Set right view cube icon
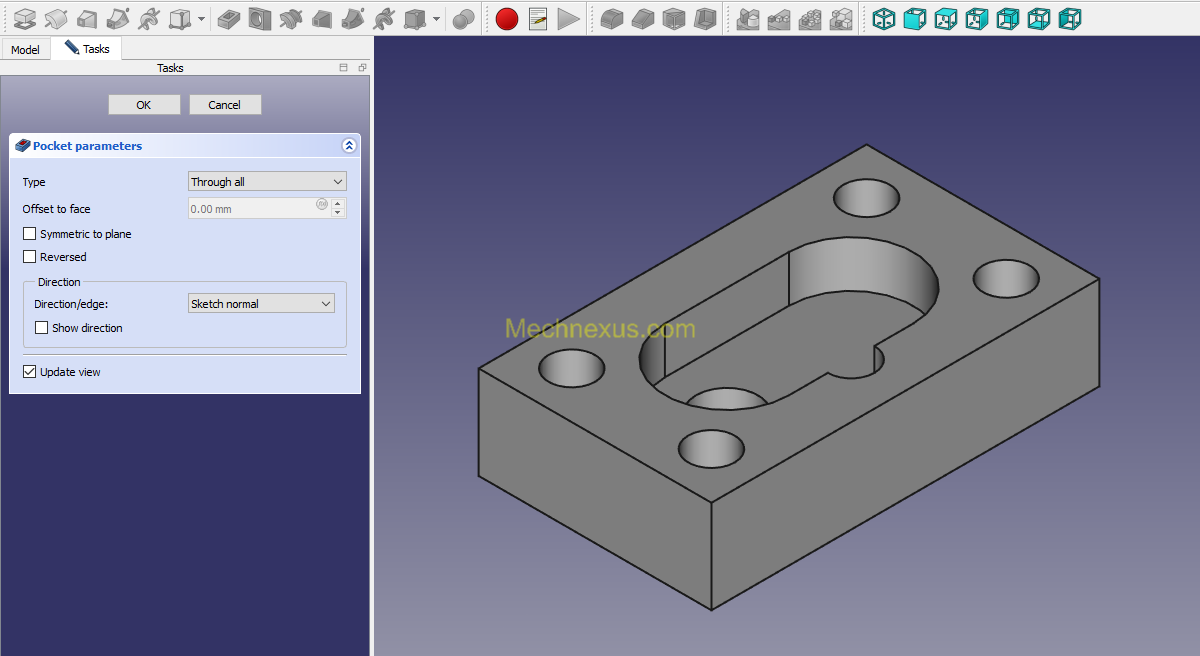 click(977, 18)
